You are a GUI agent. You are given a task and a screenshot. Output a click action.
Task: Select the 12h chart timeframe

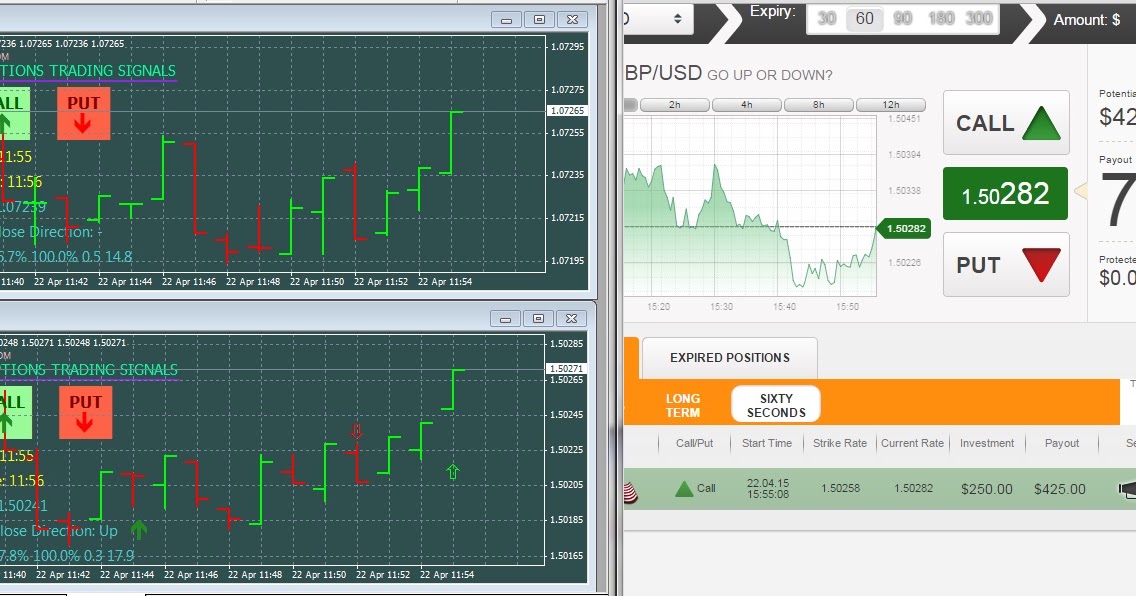pos(890,105)
